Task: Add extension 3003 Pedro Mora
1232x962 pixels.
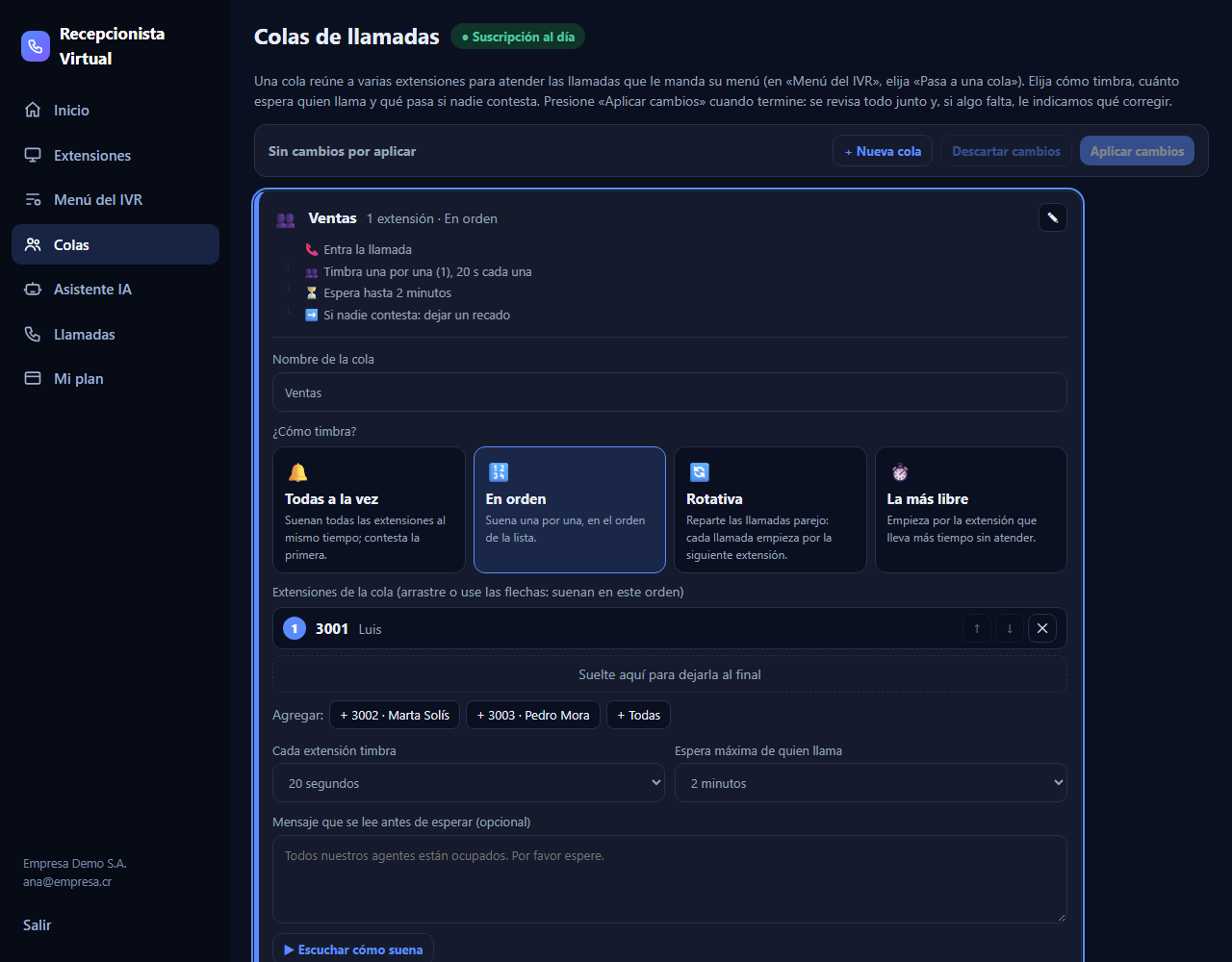Action: coord(533,715)
